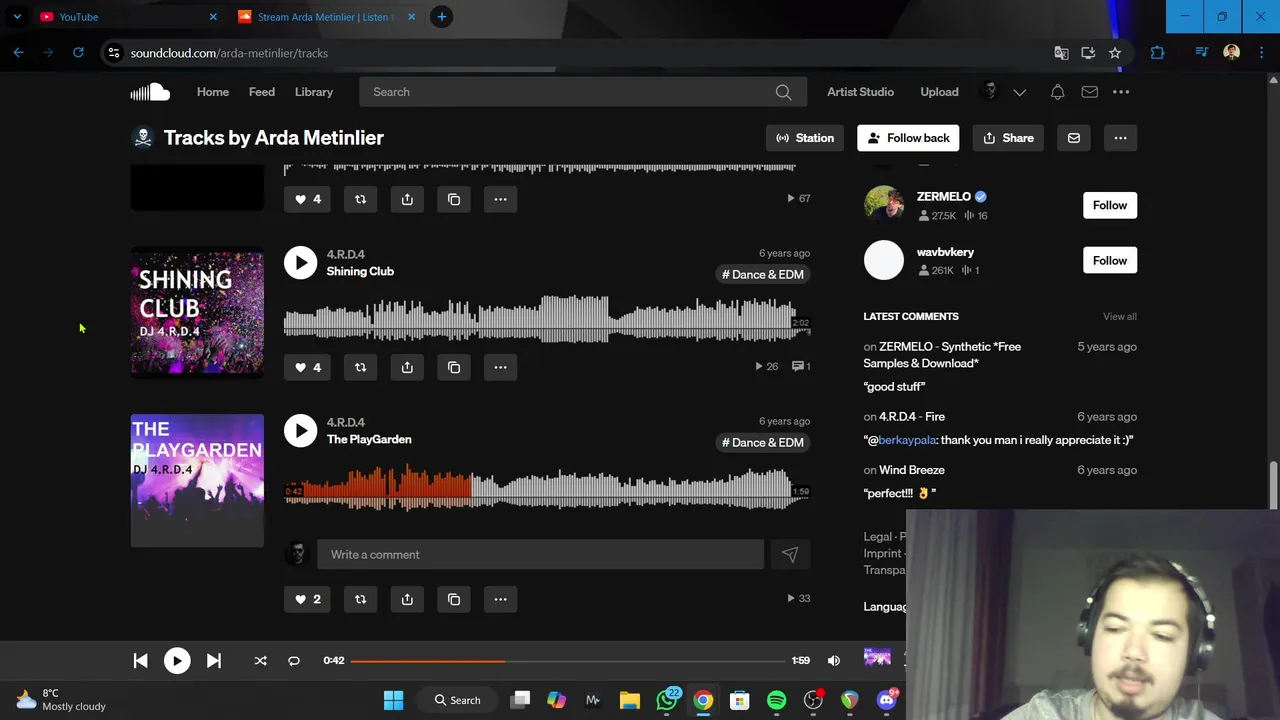Send the comment with arrow icon

coord(790,555)
